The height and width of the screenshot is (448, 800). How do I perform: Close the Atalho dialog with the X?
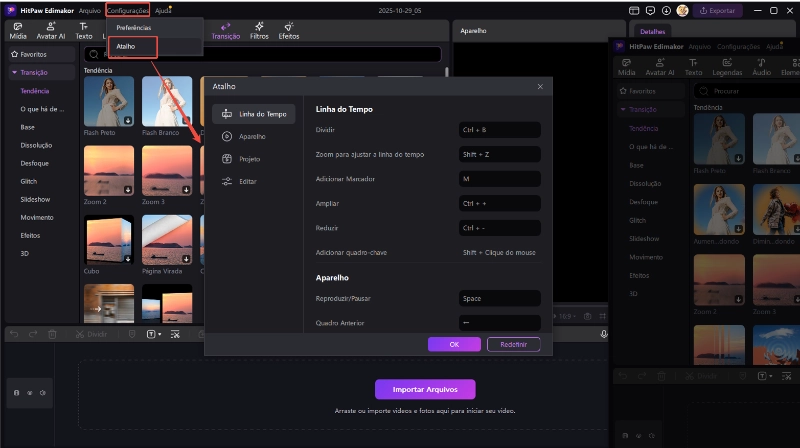pos(540,87)
